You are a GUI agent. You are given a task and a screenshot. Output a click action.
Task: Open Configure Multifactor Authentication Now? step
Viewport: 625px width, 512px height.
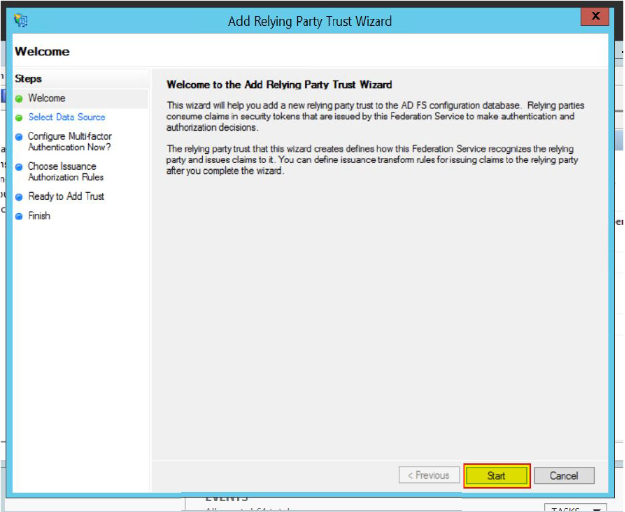(69, 142)
